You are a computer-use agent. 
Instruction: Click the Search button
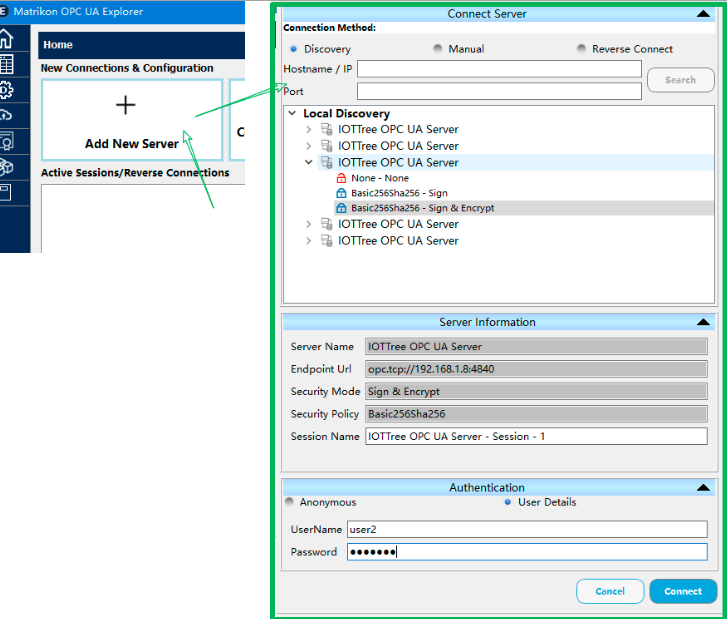680,80
